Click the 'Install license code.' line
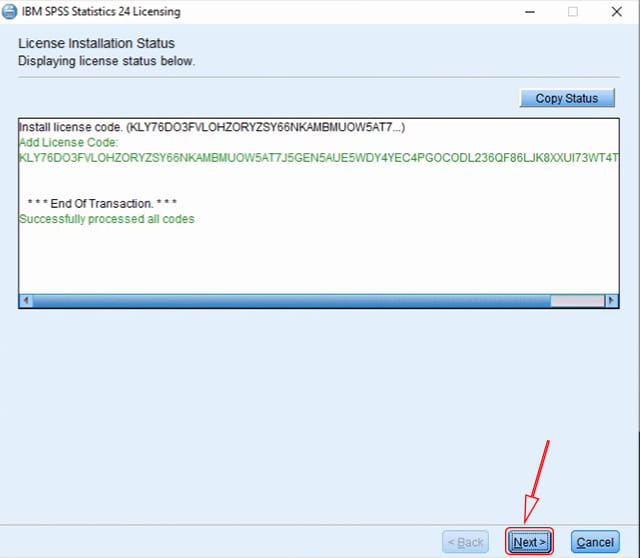This screenshot has height=558, width=640. pyautogui.click(x=212, y=127)
